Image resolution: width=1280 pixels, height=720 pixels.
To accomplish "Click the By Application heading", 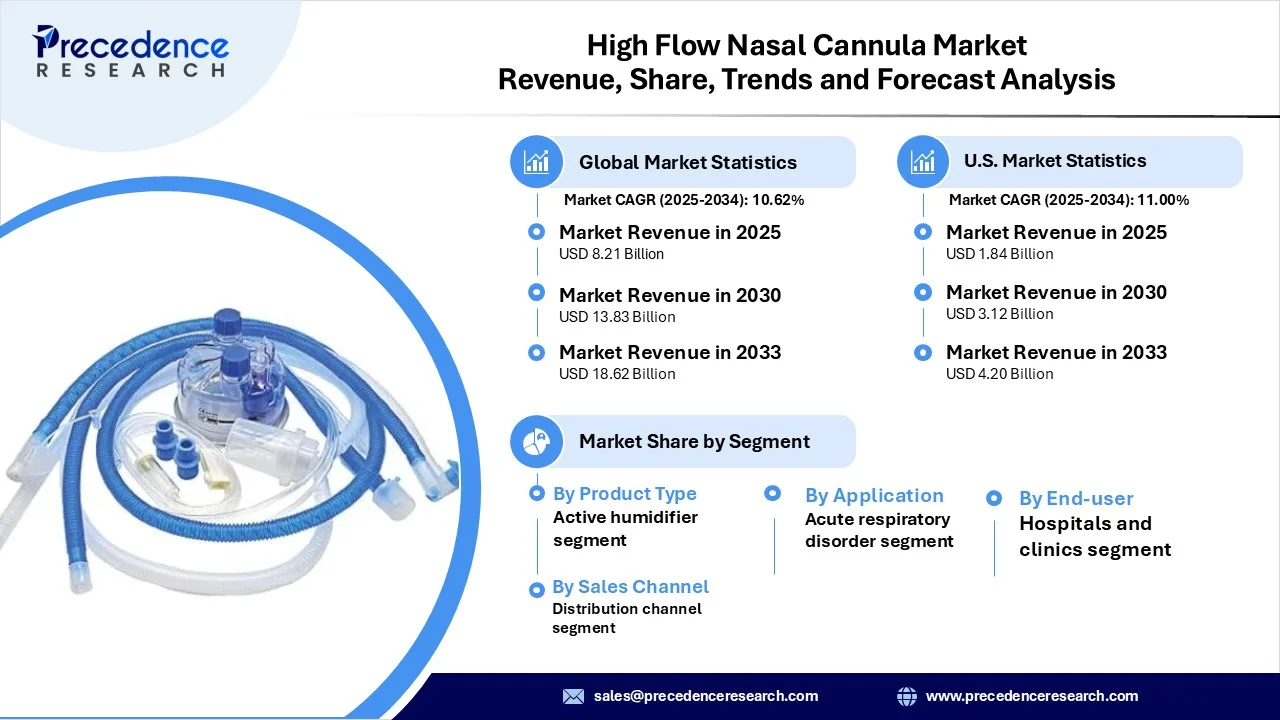I will (873, 496).
